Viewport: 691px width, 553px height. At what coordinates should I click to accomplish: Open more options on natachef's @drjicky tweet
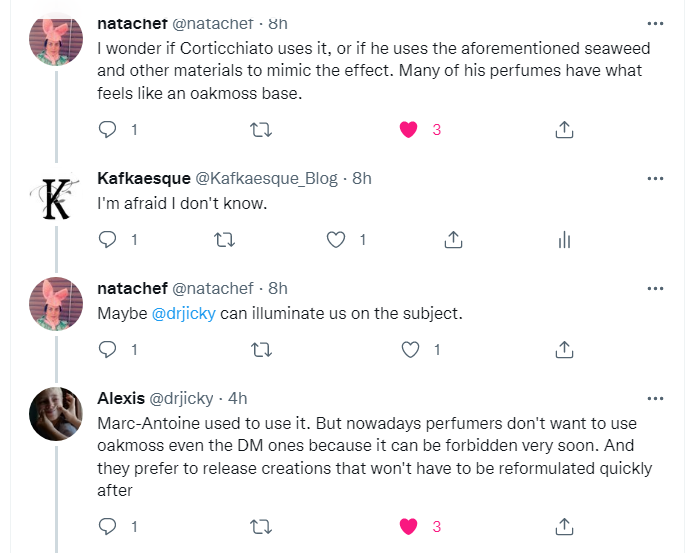[655, 288]
